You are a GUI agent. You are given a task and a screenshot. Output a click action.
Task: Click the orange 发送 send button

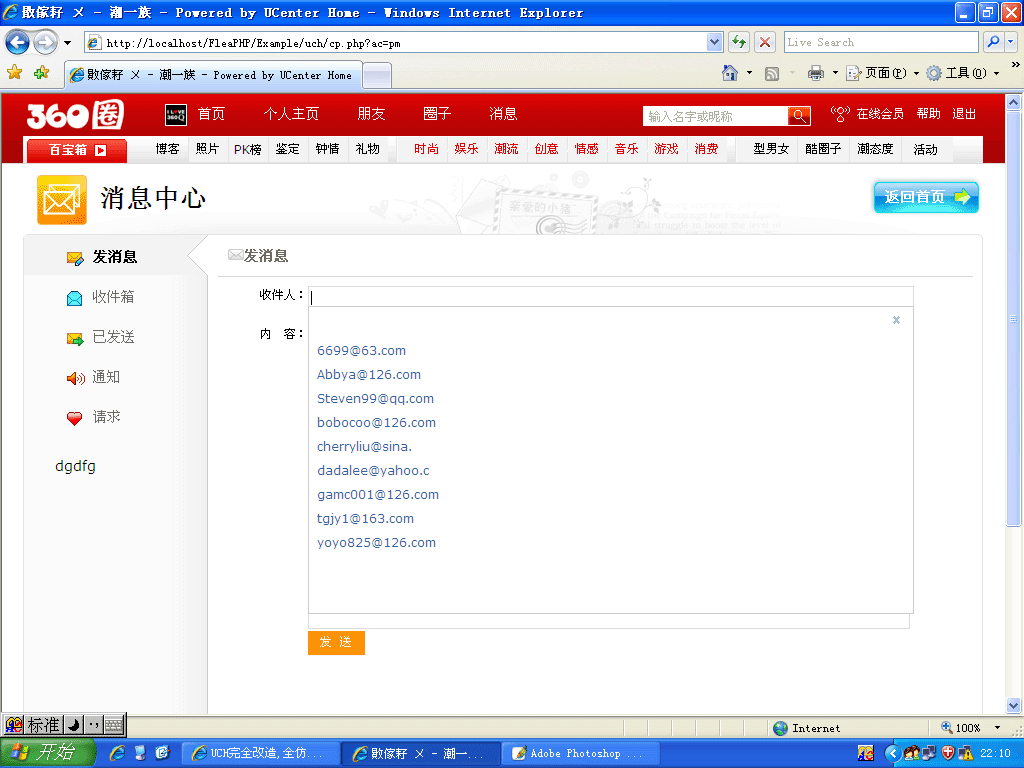[x=336, y=643]
